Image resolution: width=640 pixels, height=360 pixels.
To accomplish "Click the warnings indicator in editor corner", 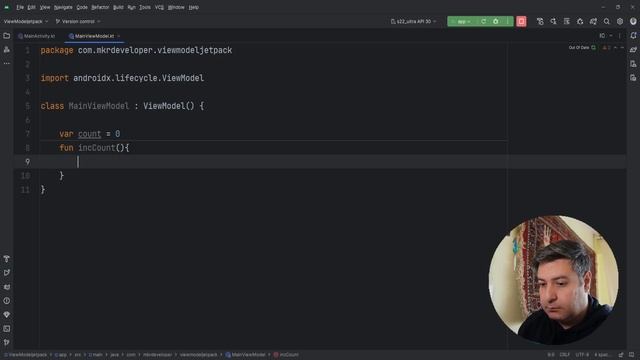I will pyautogui.click(x=607, y=48).
